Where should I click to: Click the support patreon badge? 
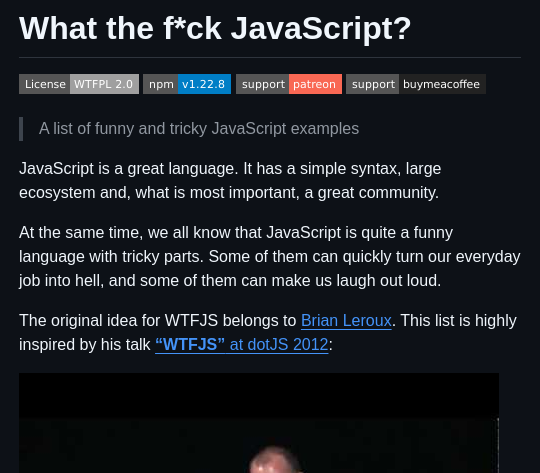point(289,84)
